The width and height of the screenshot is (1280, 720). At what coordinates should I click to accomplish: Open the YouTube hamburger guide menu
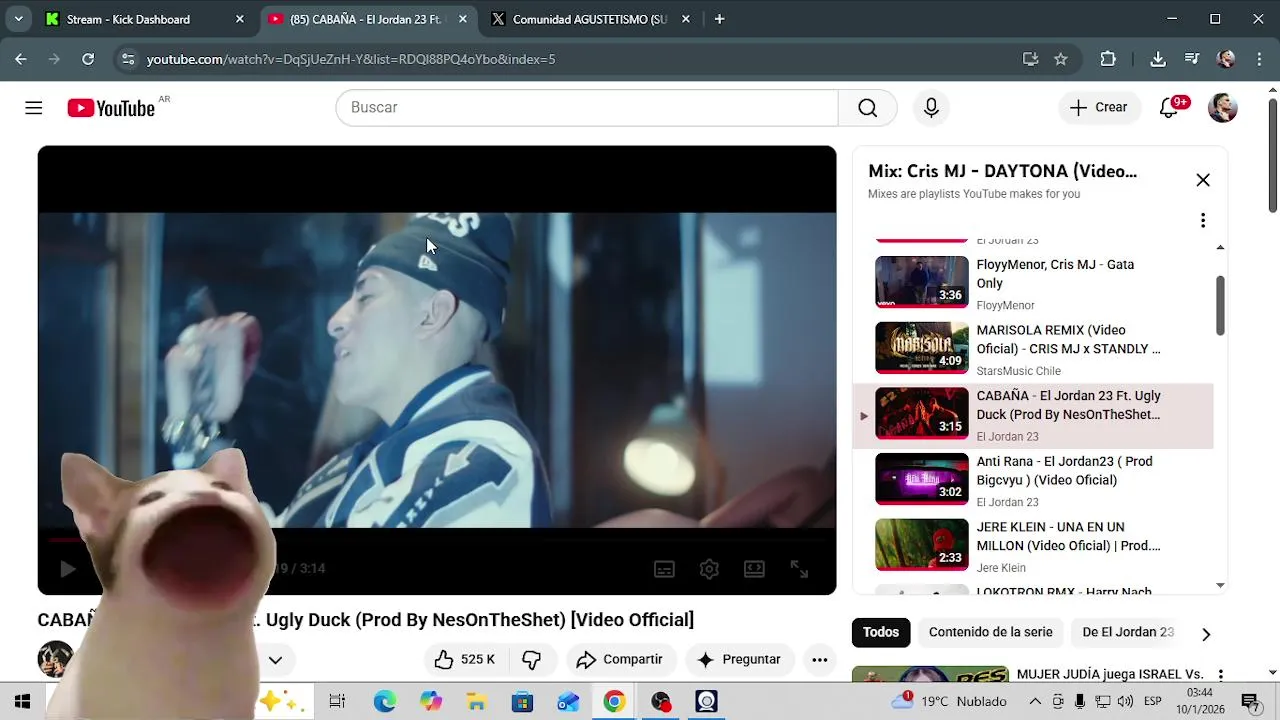point(34,108)
